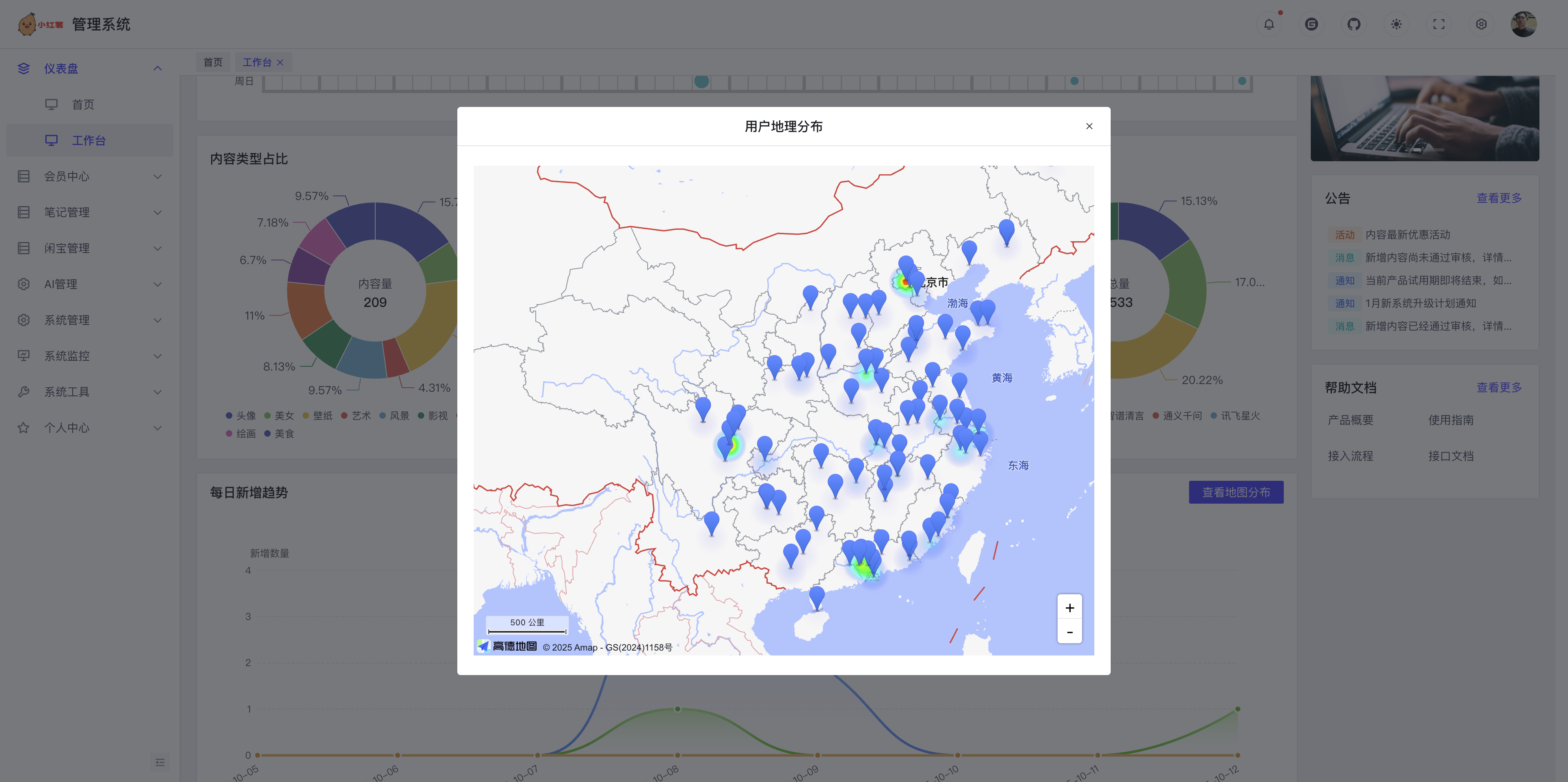Click the user avatar thumbnail

click(1523, 24)
